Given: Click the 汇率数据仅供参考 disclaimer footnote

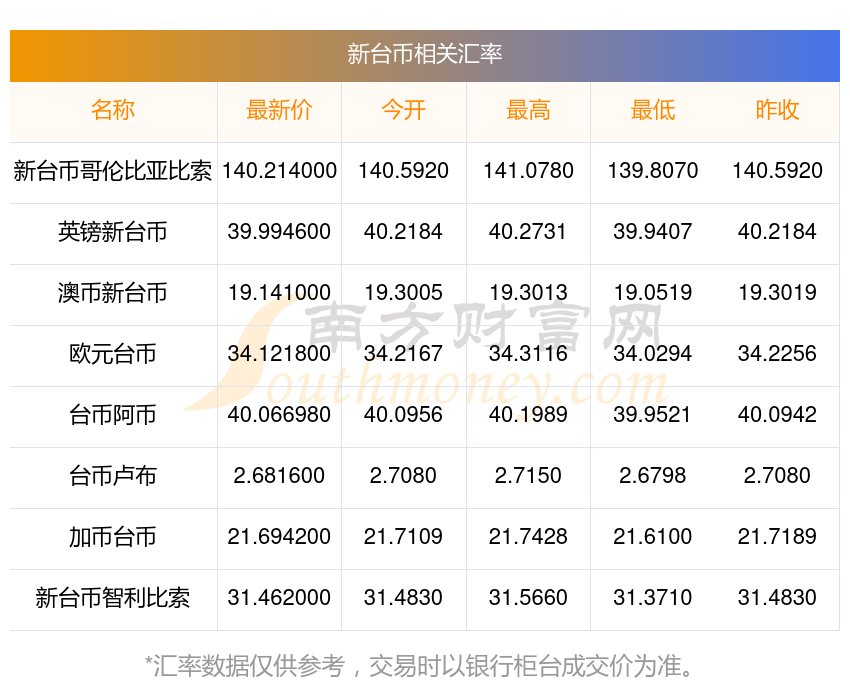Looking at the screenshot, I should [x=419, y=666].
